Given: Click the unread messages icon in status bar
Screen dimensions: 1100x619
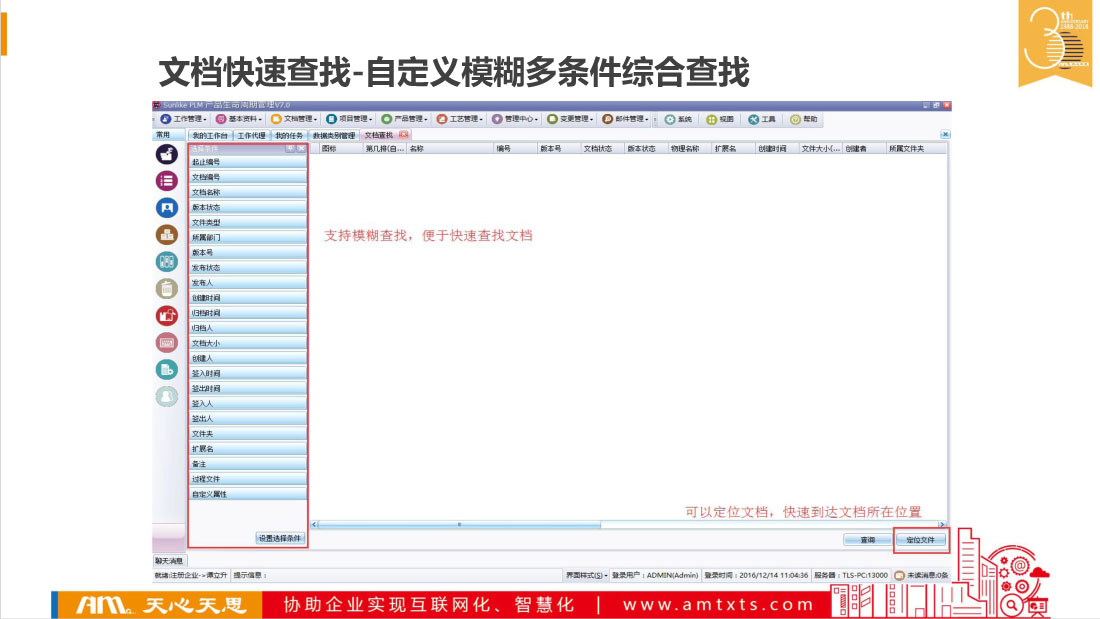Looking at the screenshot, I should [899, 575].
